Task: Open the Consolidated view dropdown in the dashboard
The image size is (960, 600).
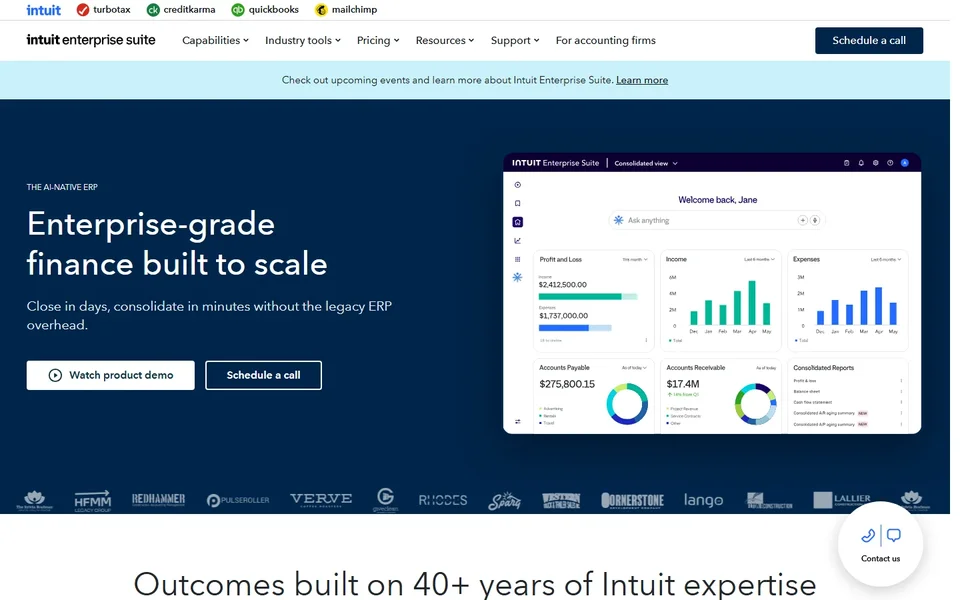Action: point(646,163)
